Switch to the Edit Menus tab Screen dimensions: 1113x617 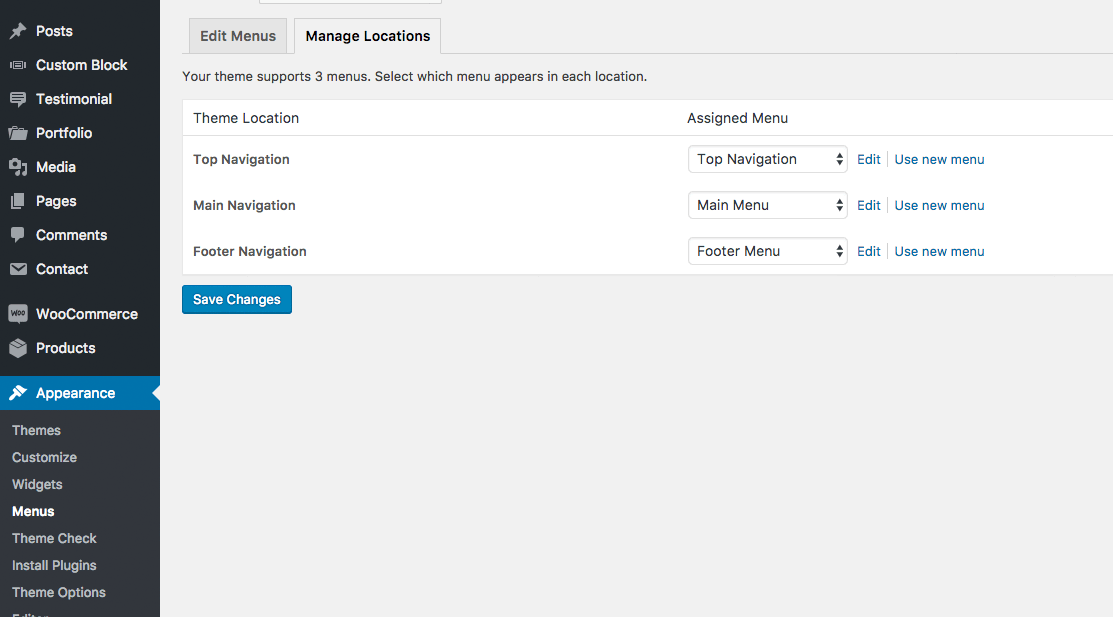pos(238,36)
